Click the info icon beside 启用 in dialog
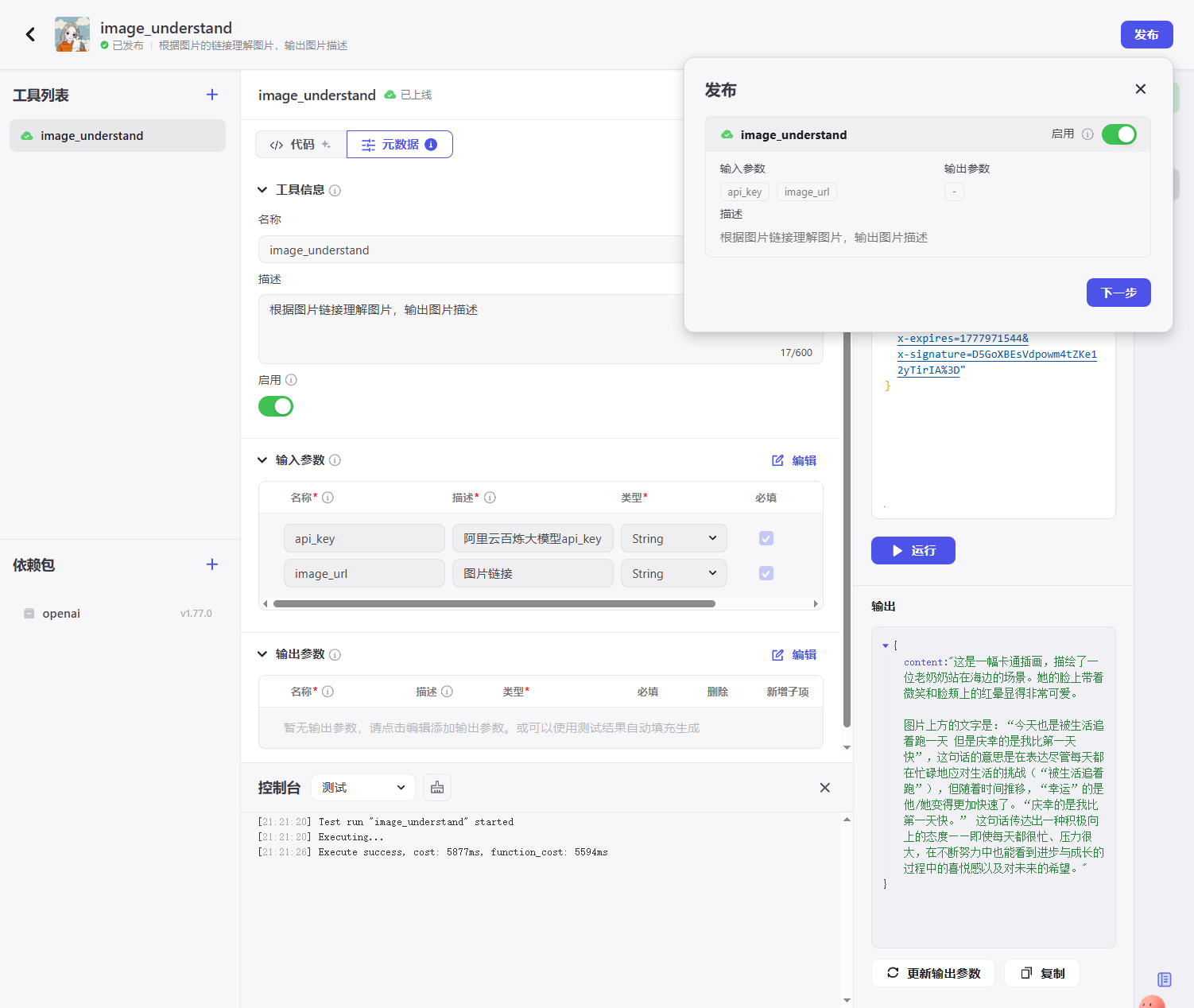The height and width of the screenshot is (1008, 1194). pos(1087,134)
